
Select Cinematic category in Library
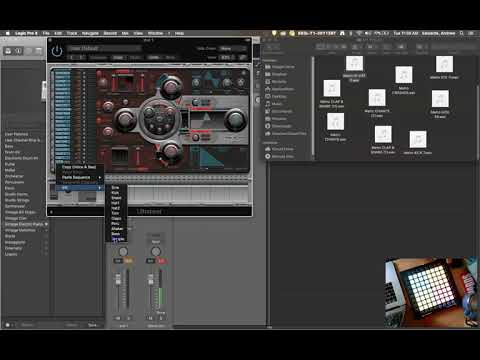pyautogui.click(x=14, y=248)
